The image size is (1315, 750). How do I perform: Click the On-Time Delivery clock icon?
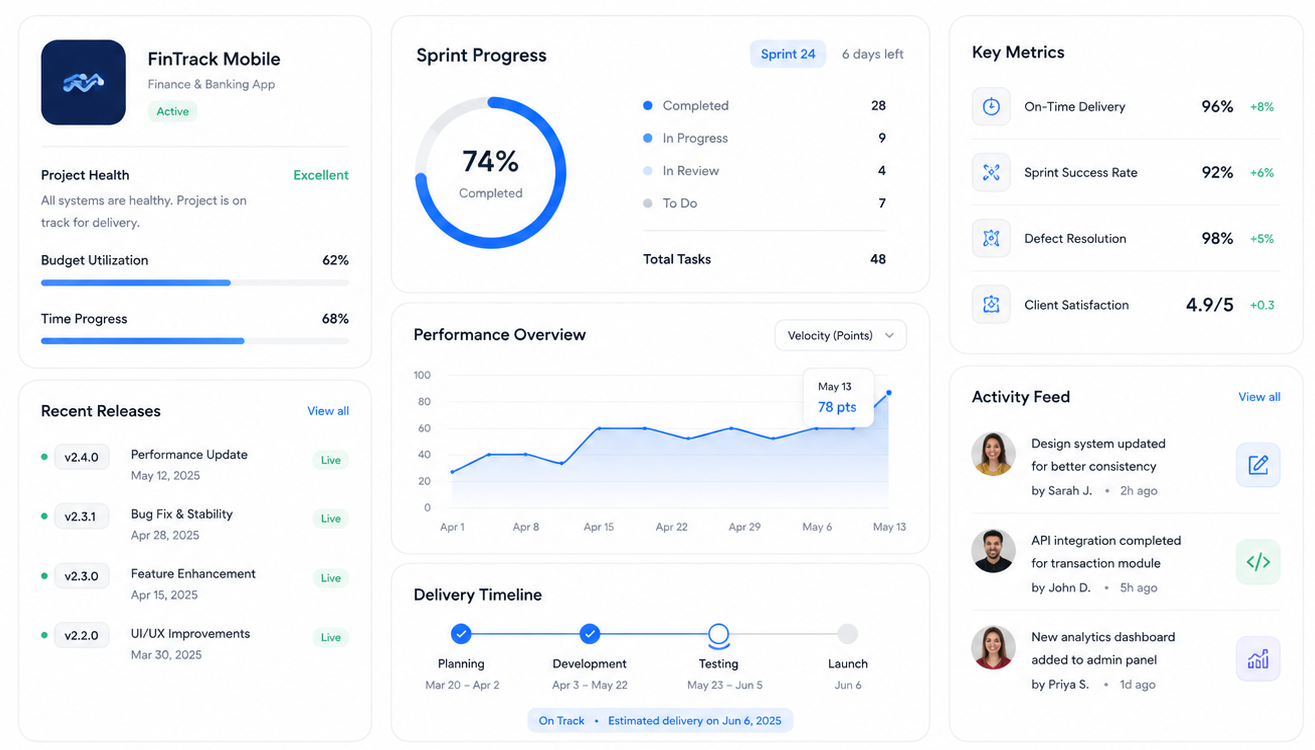coord(991,106)
